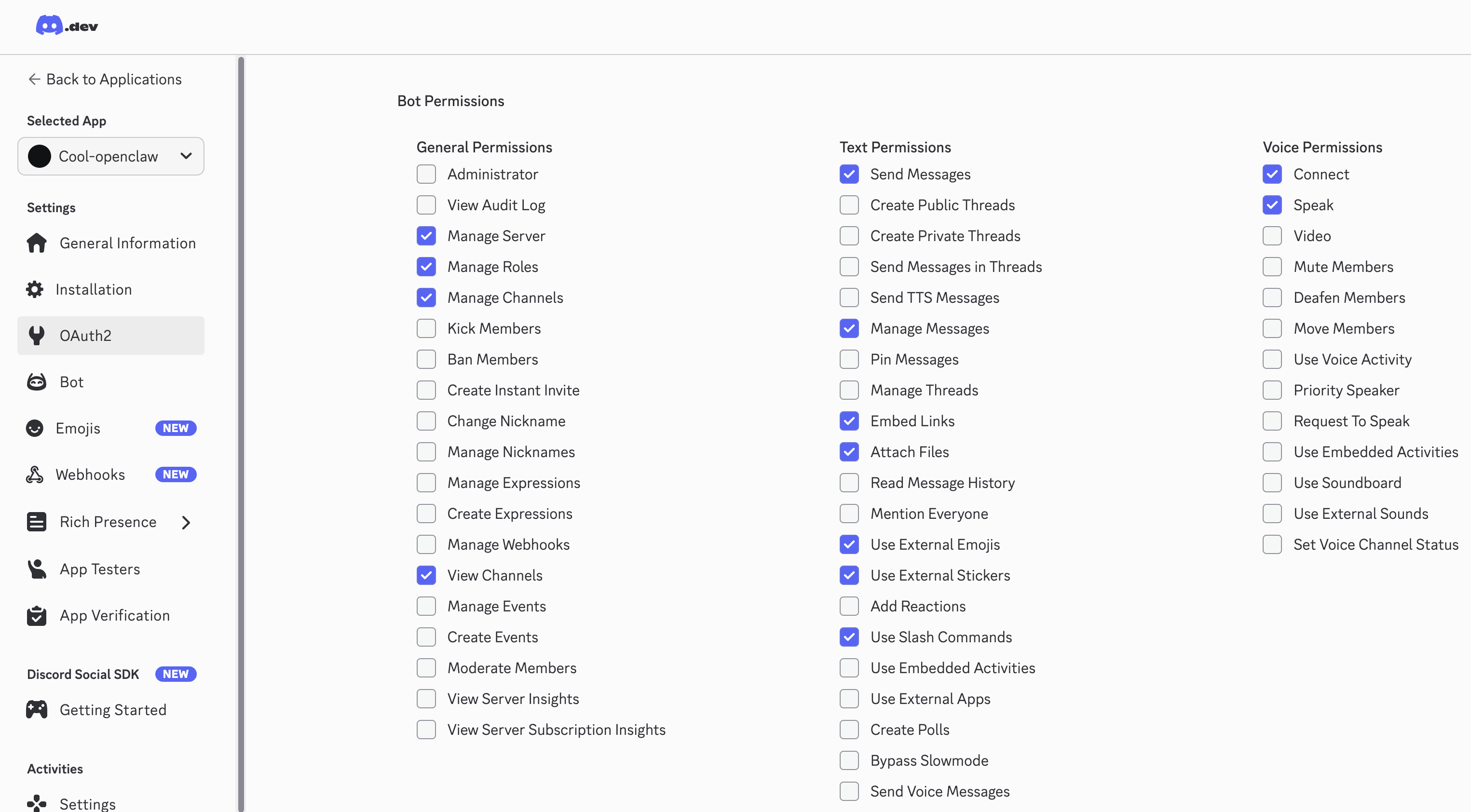
Task: Click the sidebar scrollbar
Action: click(240, 400)
